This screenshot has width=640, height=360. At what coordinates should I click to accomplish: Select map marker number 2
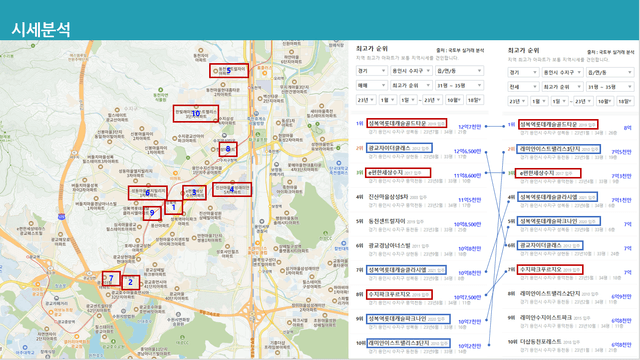[131, 282]
